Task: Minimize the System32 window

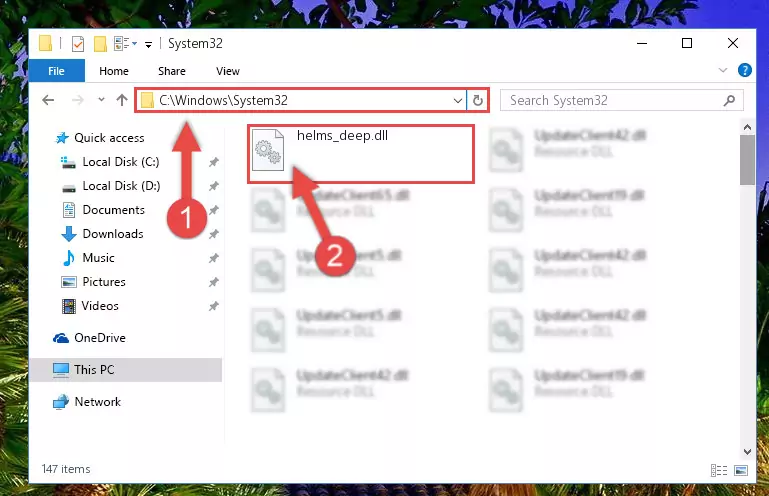Action: (x=642, y=44)
